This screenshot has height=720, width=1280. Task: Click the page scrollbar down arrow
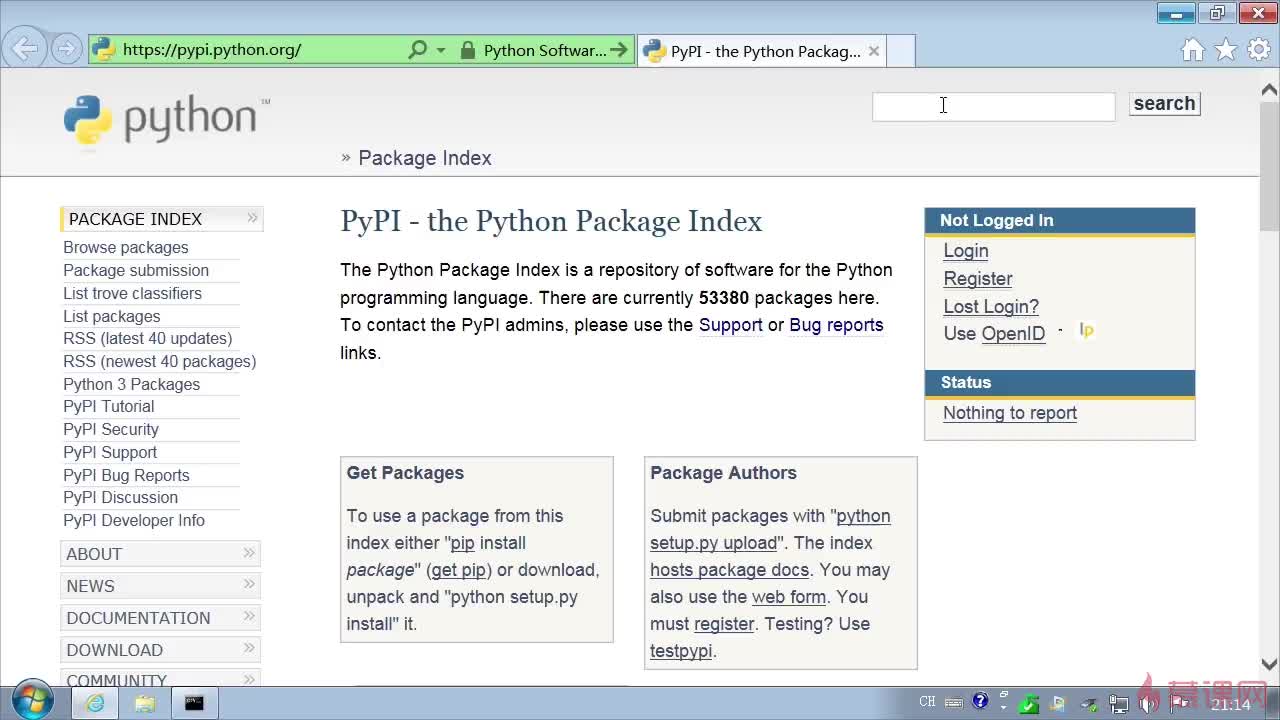coord(1269,664)
